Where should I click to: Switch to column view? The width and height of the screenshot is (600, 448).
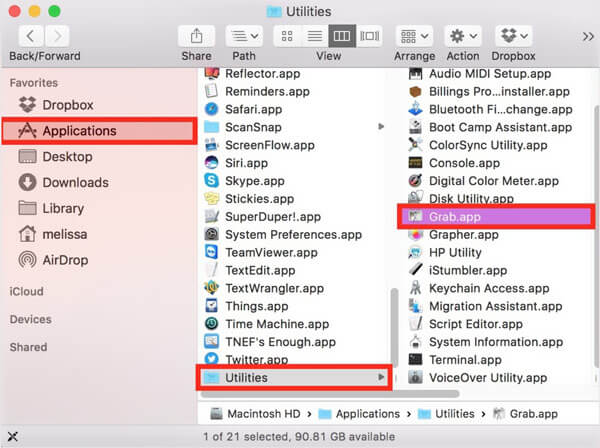click(342, 36)
